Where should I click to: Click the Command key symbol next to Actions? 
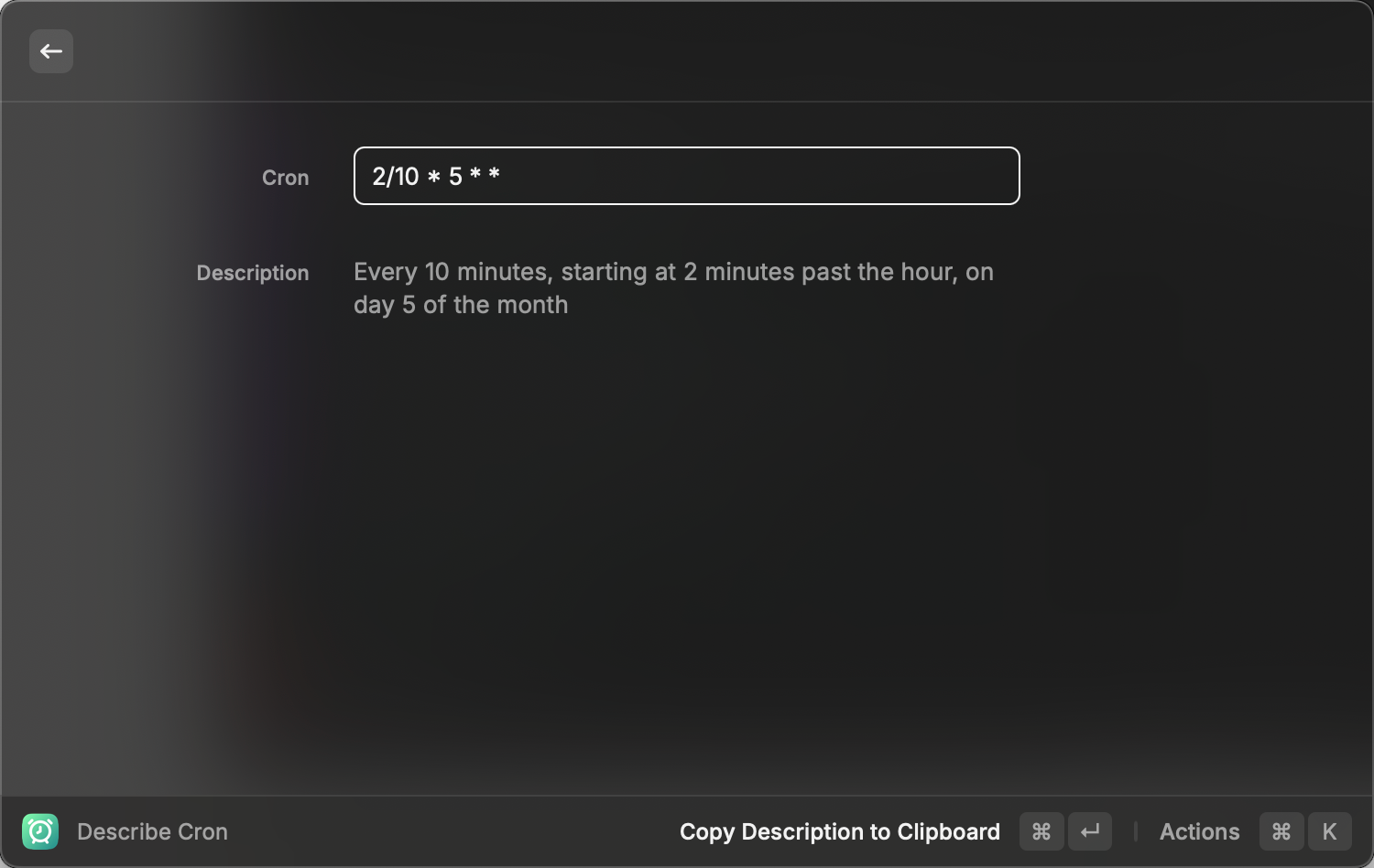pos(1281,831)
